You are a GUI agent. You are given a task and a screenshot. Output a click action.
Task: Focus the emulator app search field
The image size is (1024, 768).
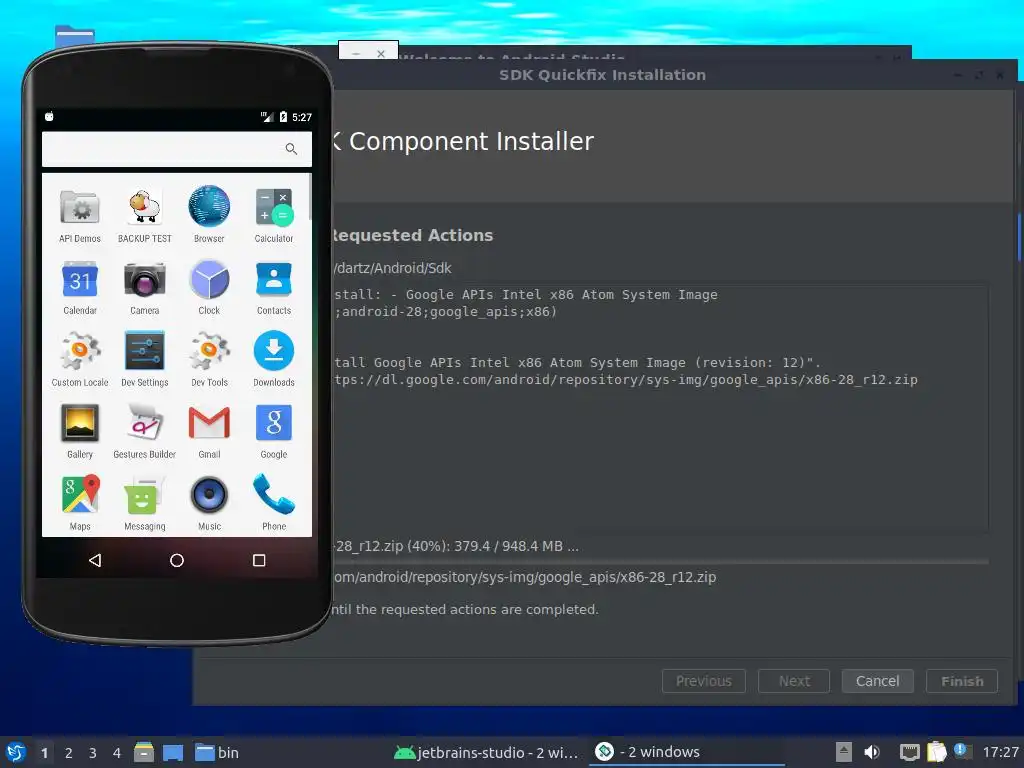point(176,149)
